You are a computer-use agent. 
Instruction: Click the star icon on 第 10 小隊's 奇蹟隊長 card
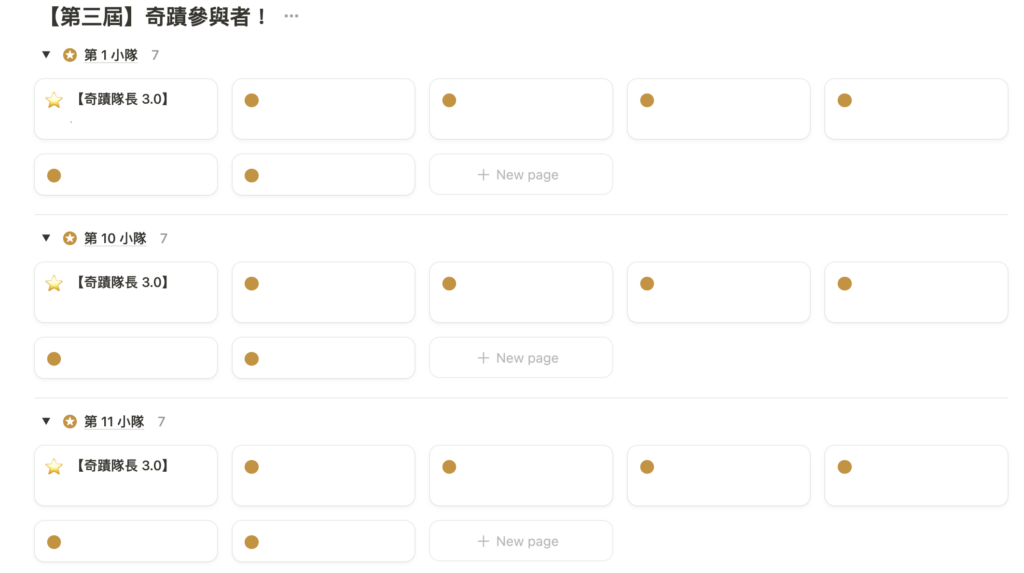click(54, 283)
